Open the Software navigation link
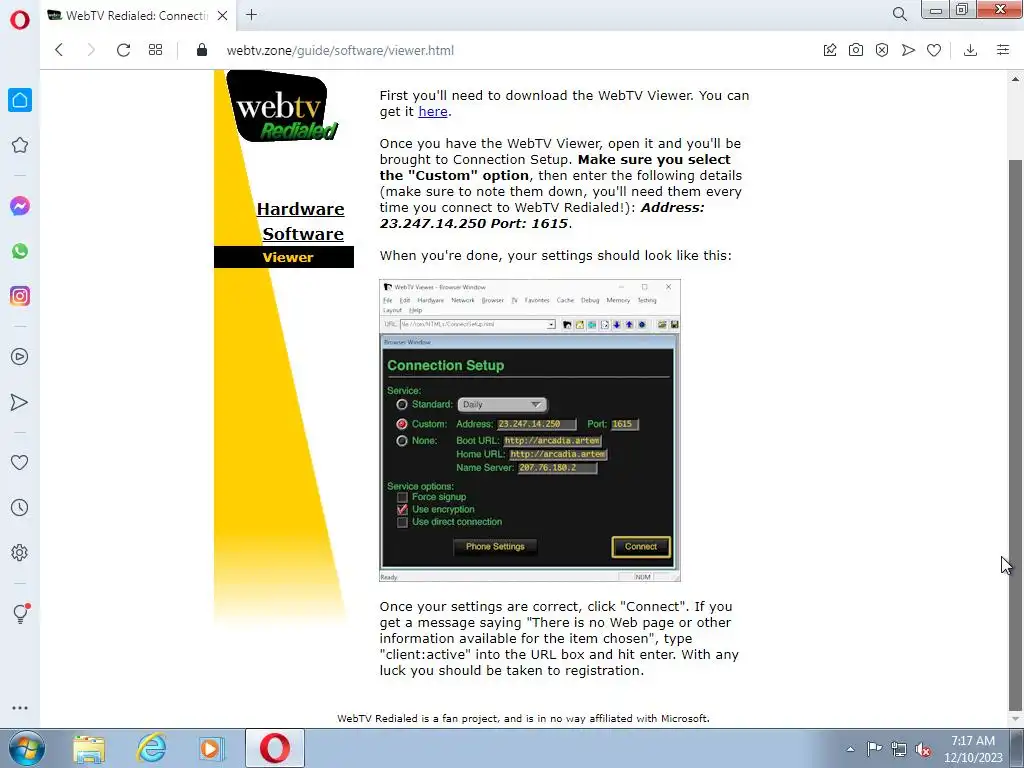Screen dimensions: 1024x768 click(303, 234)
